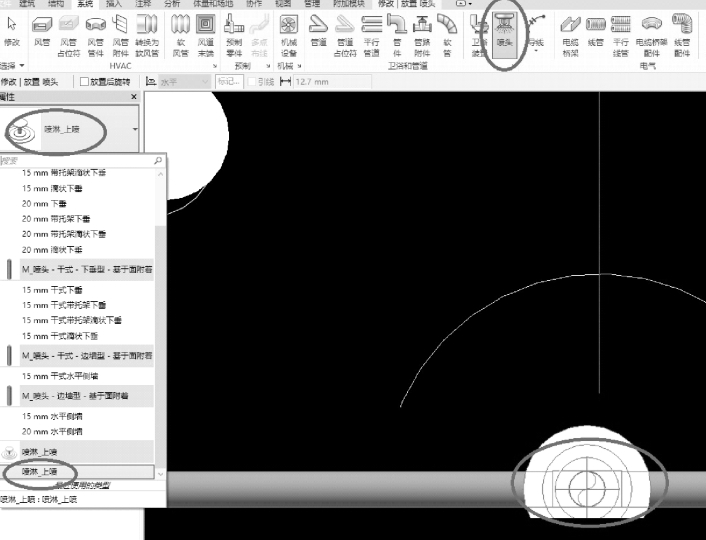Select the 软风管 flex duct tool
706x540 pixels.
pyautogui.click(x=180, y=35)
